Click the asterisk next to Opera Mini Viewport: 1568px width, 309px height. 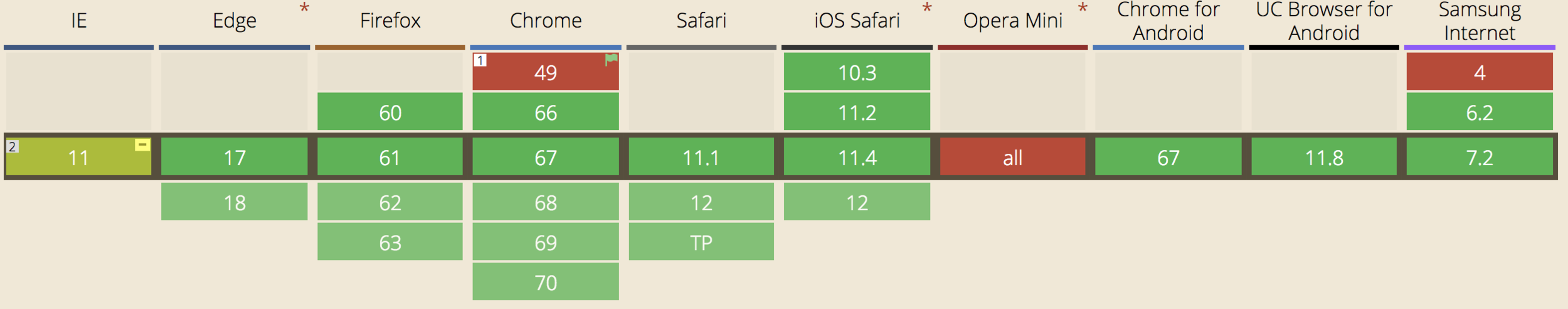click(x=1082, y=9)
